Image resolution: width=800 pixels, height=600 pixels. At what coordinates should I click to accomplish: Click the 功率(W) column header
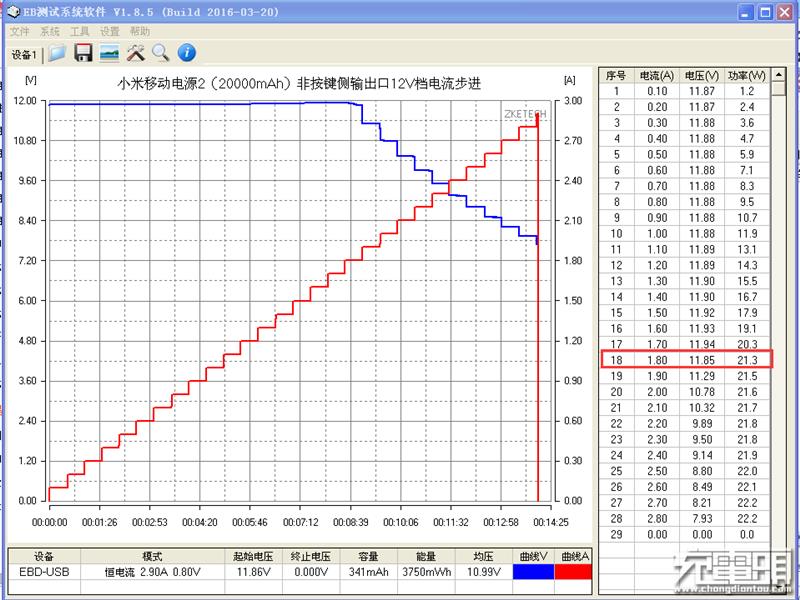point(745,75)
